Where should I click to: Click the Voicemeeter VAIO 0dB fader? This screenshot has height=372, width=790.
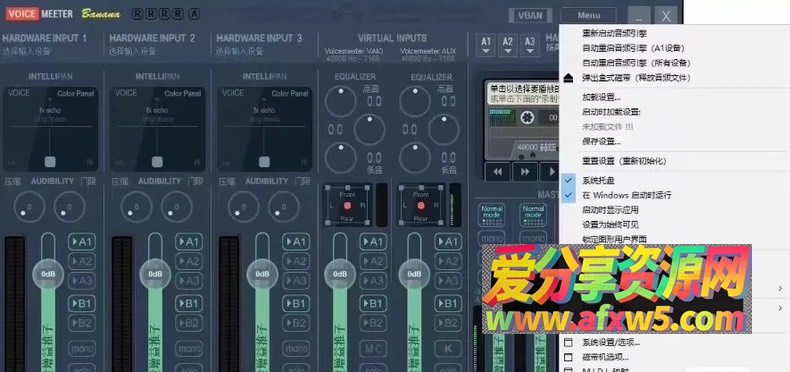click(x=340, y=274)
